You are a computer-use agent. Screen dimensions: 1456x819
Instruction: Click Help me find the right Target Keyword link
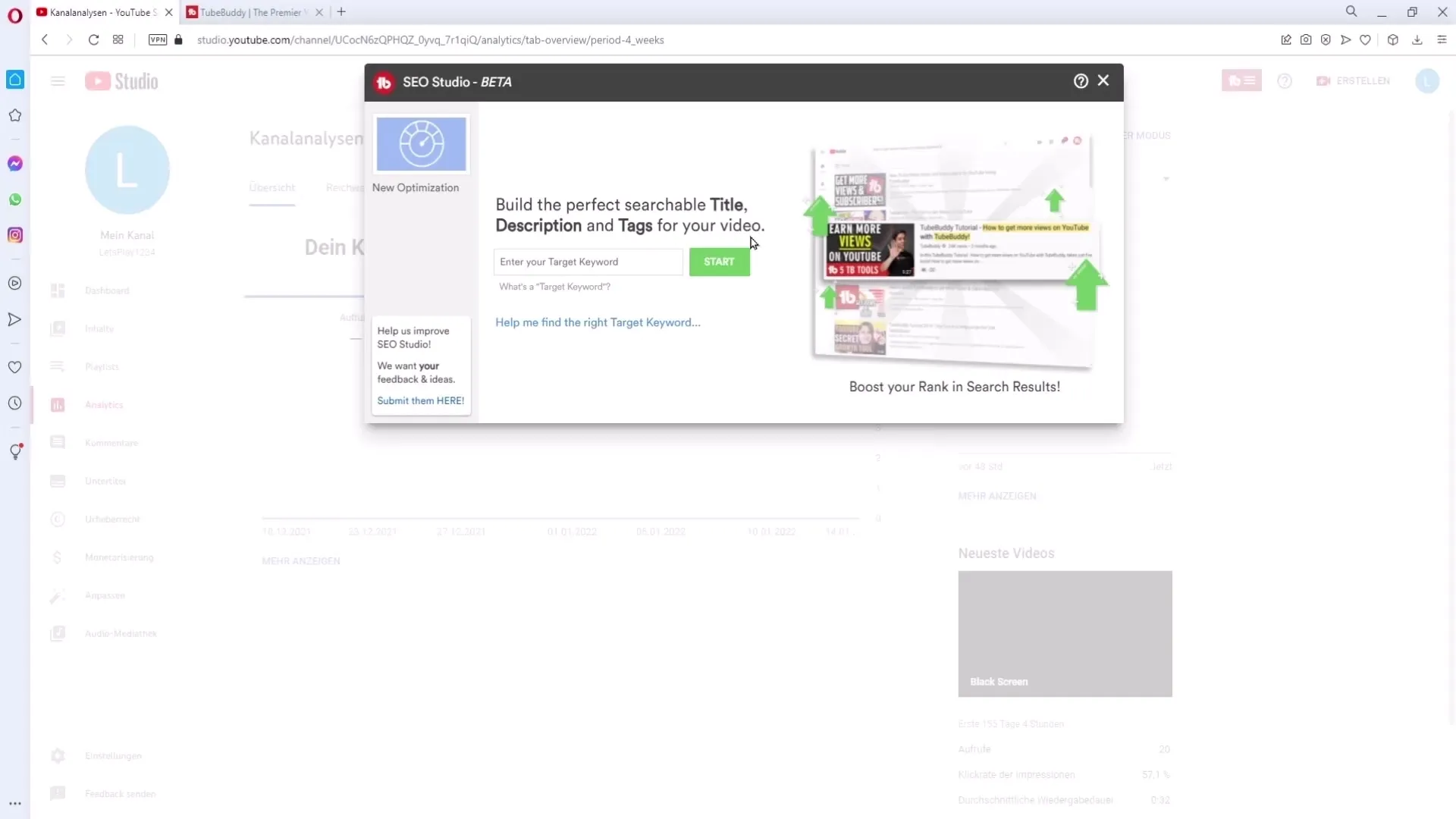[598, 322]
